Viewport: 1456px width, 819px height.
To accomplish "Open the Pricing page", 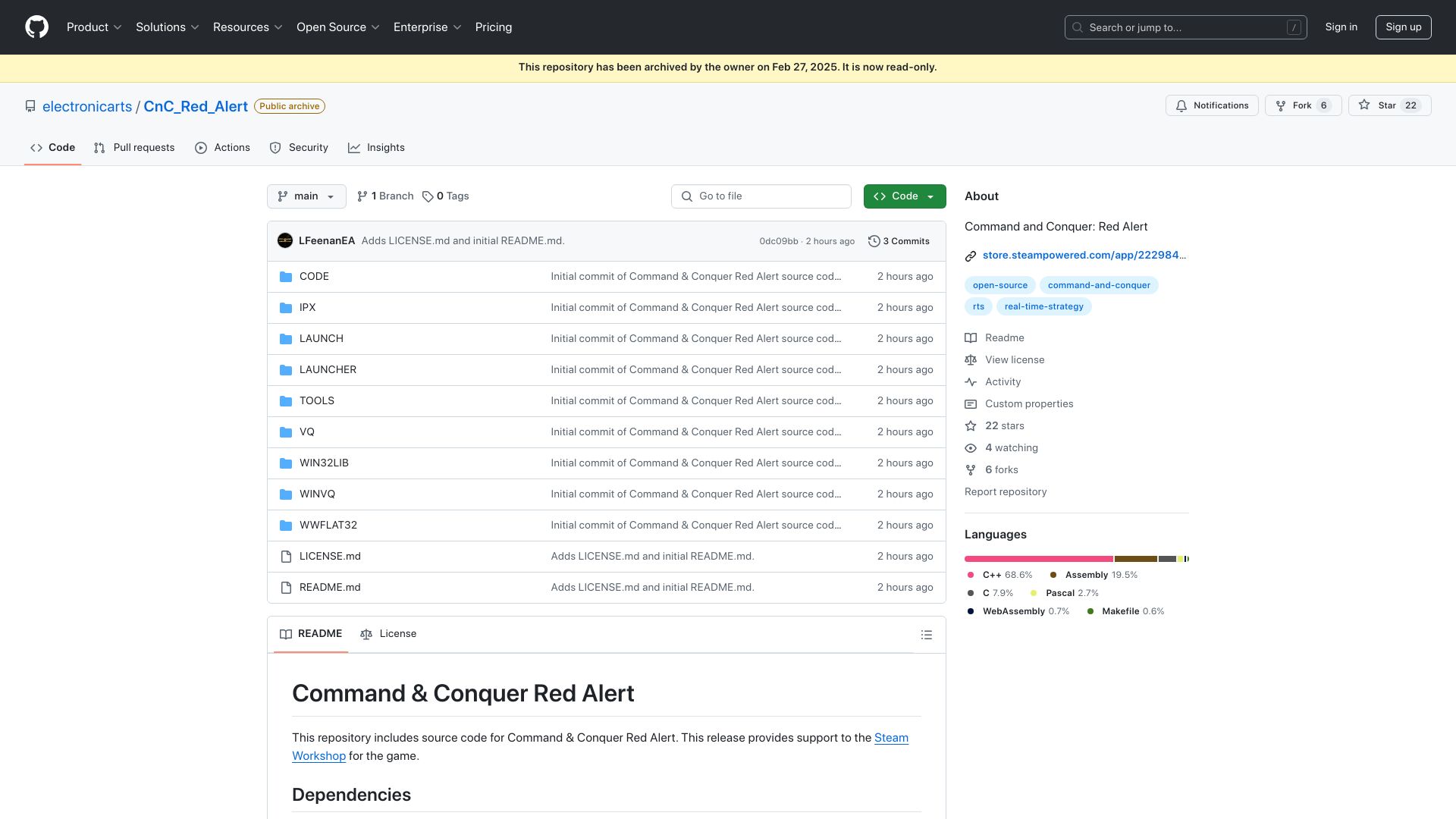I will [494, 27].
